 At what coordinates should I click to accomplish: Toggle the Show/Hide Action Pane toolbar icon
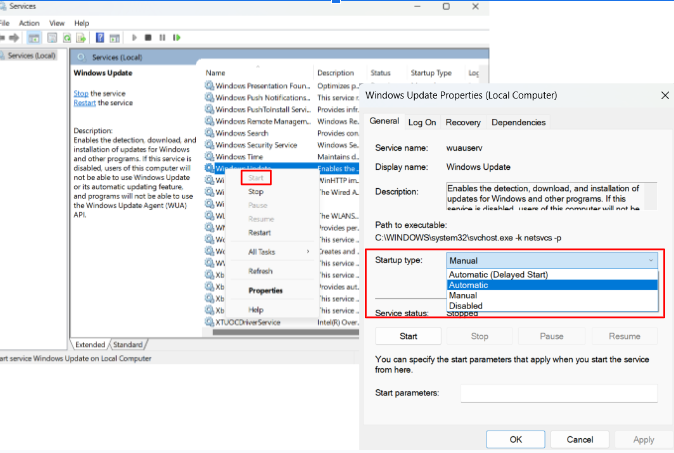point(114,38)
